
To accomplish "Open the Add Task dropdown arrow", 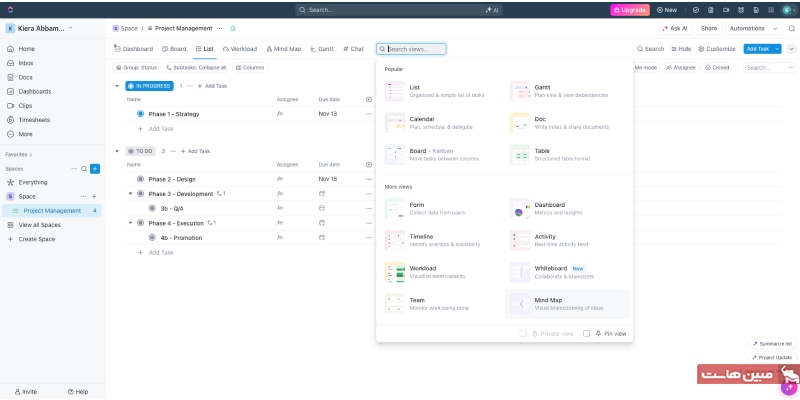I will pos(777,48).
